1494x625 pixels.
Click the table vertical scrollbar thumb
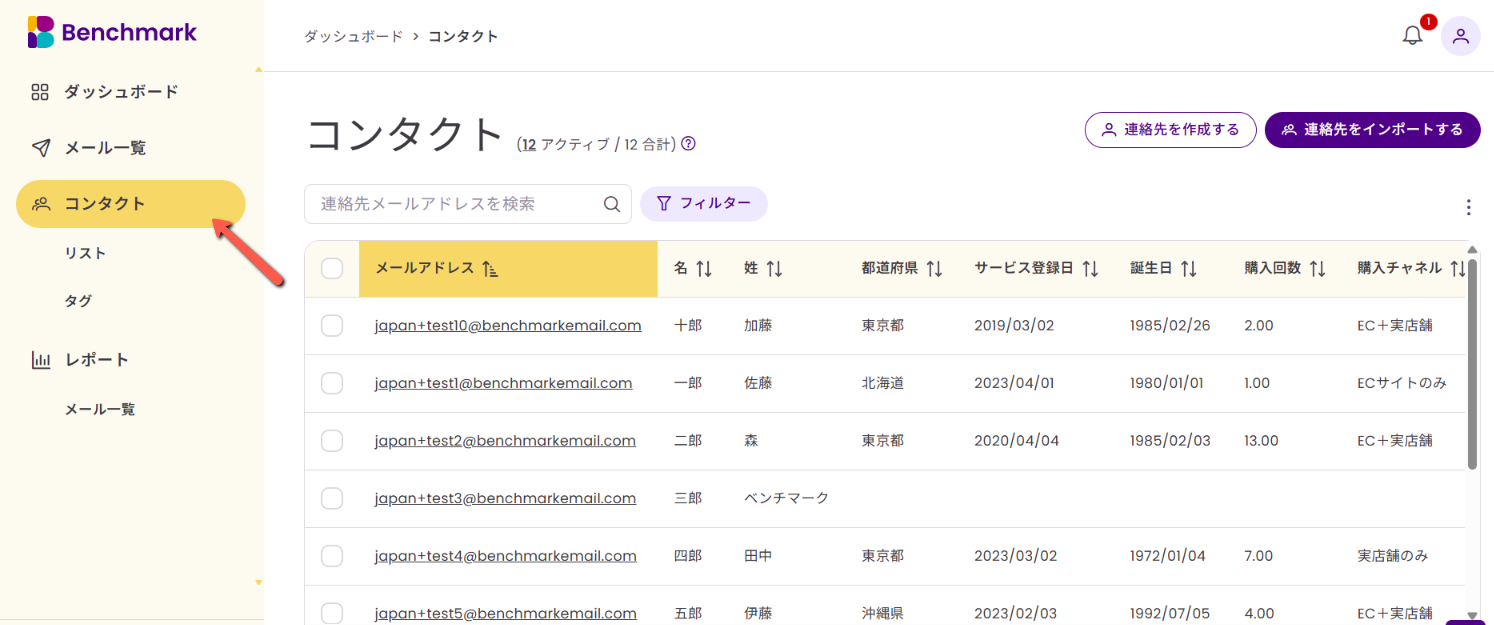coord(1472,363)
